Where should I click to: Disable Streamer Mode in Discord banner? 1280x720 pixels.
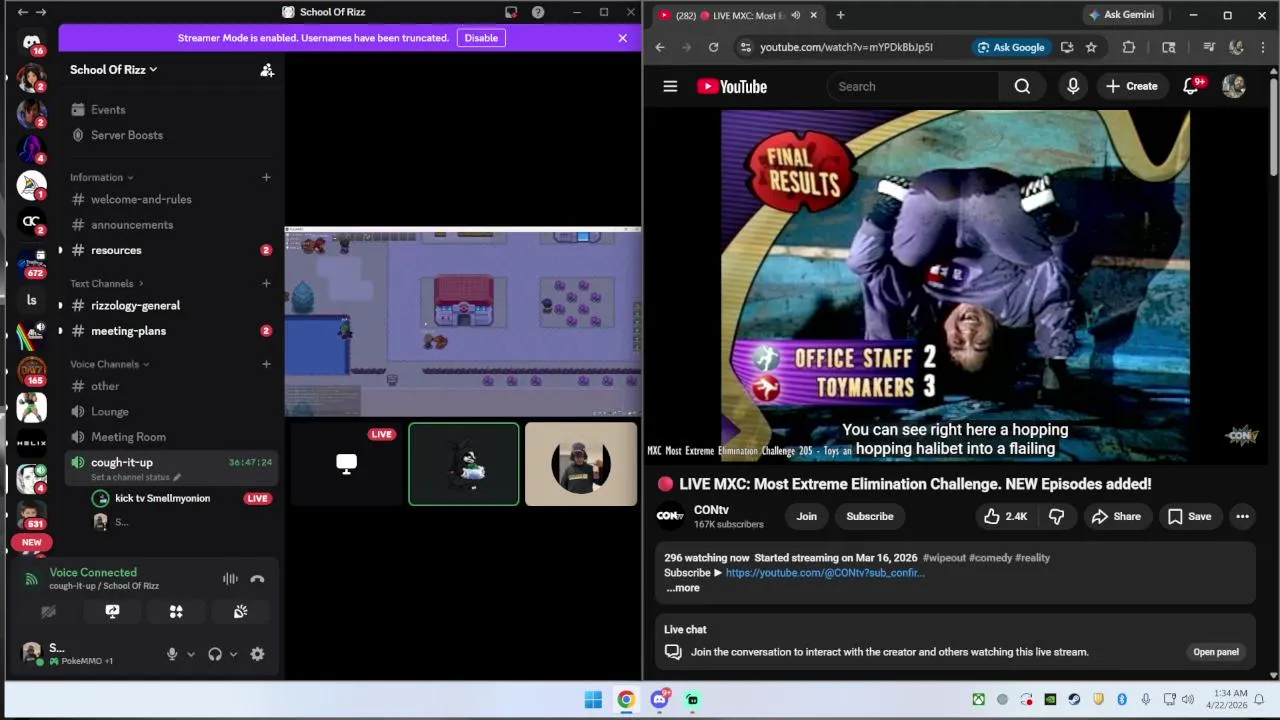coord(481,38)
